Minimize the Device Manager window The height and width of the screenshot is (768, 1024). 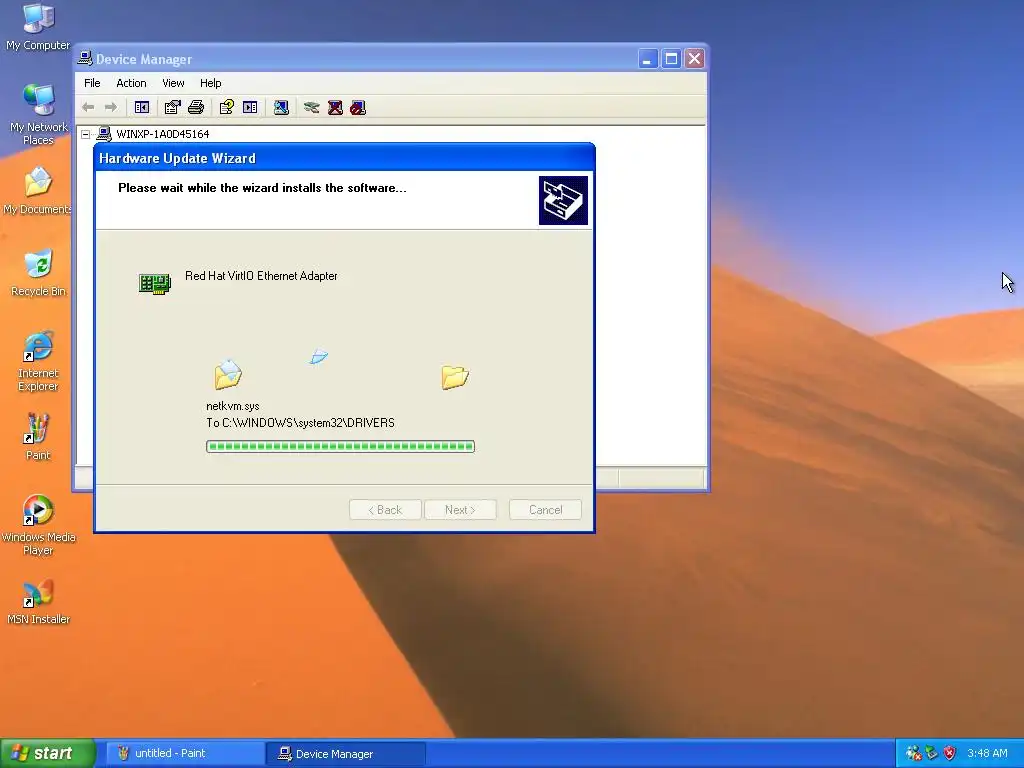[647, 59]
